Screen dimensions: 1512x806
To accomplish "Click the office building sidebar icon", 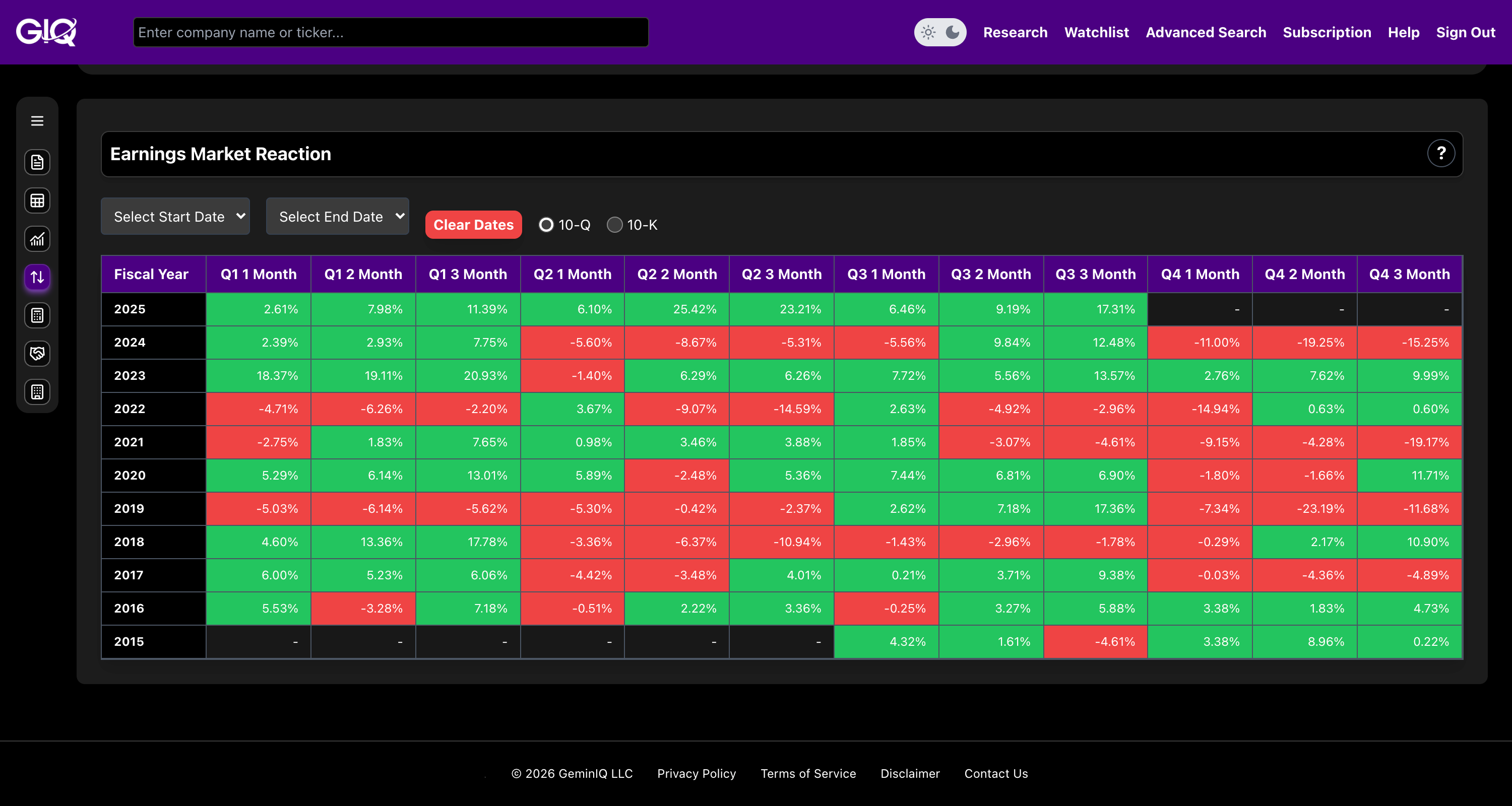I will pos(37,392).
